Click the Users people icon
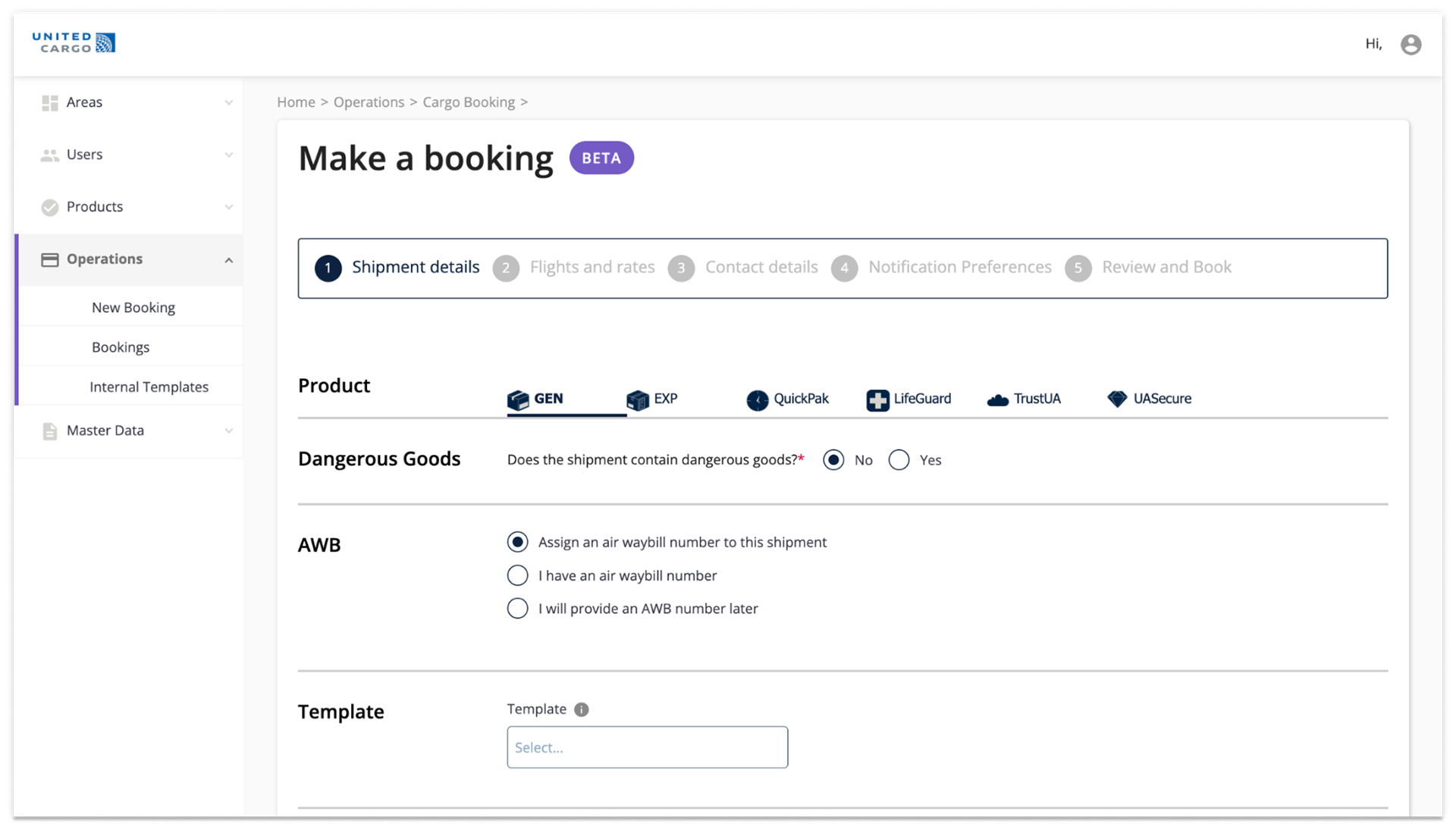Viewport: 1456px width, 830px height. click(50, 155)
